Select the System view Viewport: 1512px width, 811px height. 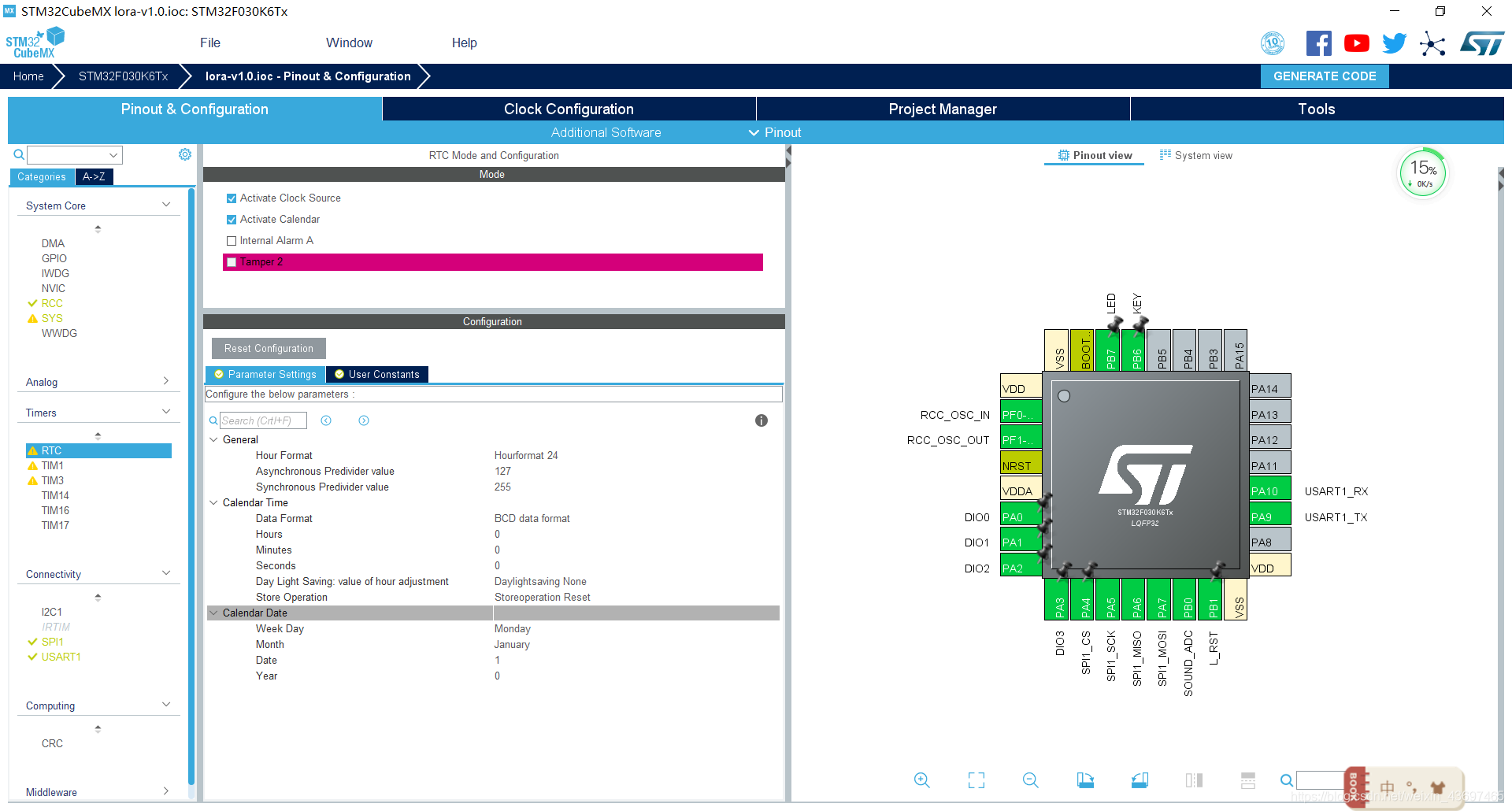[x=1196, y=155]
